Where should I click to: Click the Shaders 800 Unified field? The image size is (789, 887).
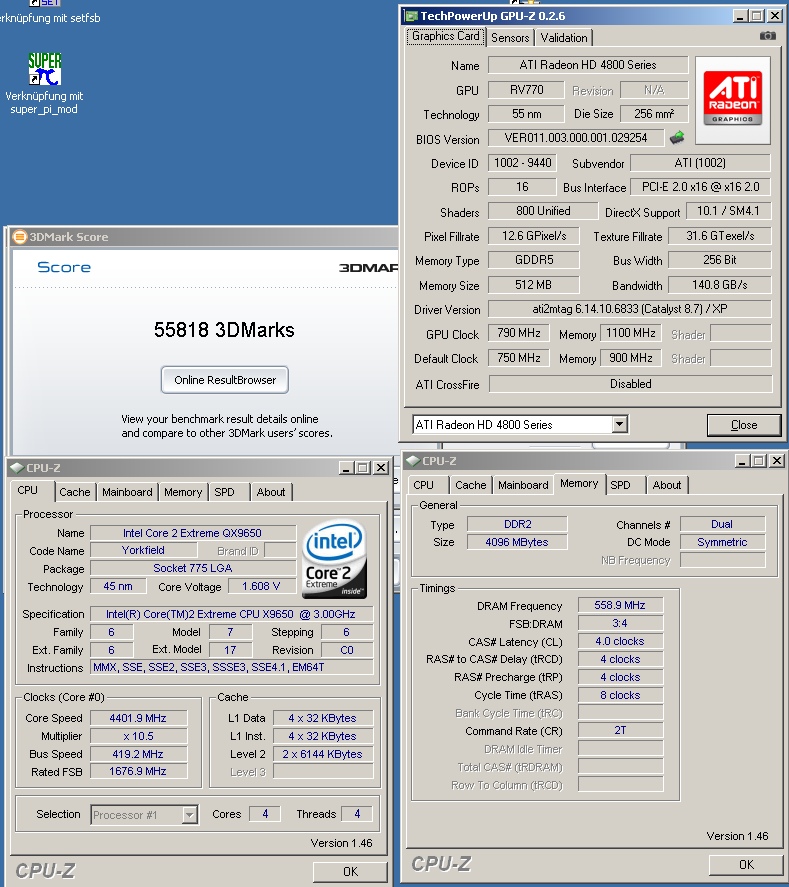(x=543, y=211)
